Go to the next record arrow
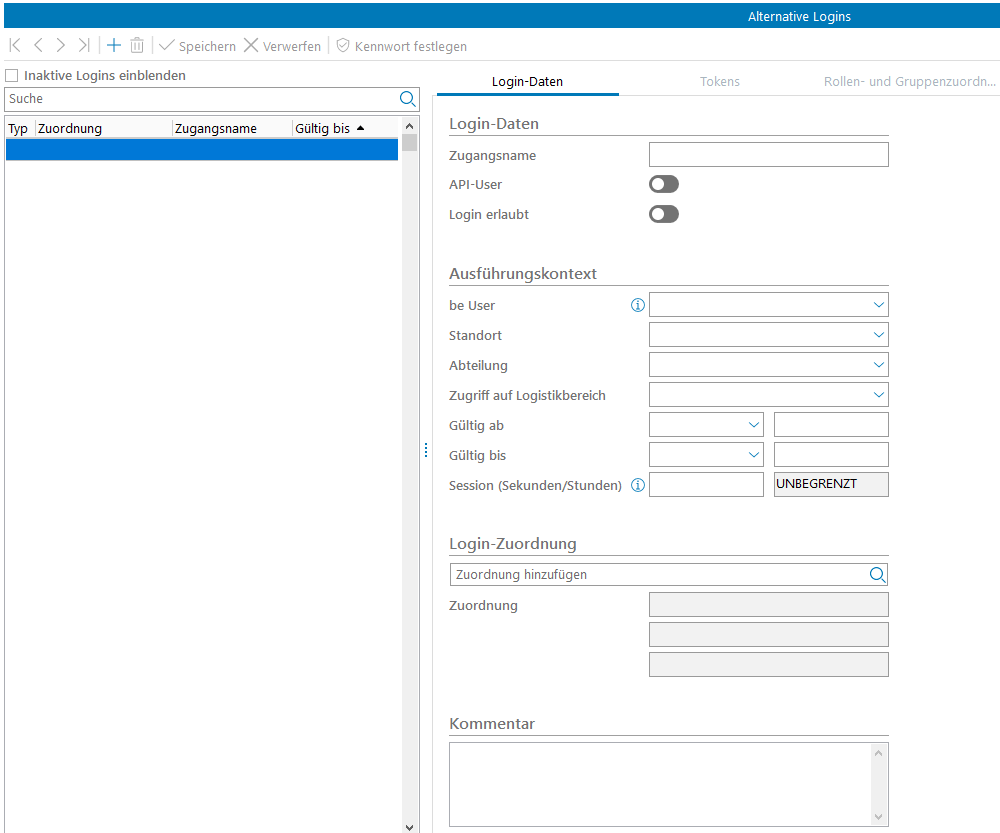 pyautogui.click(x=61, y=46)
